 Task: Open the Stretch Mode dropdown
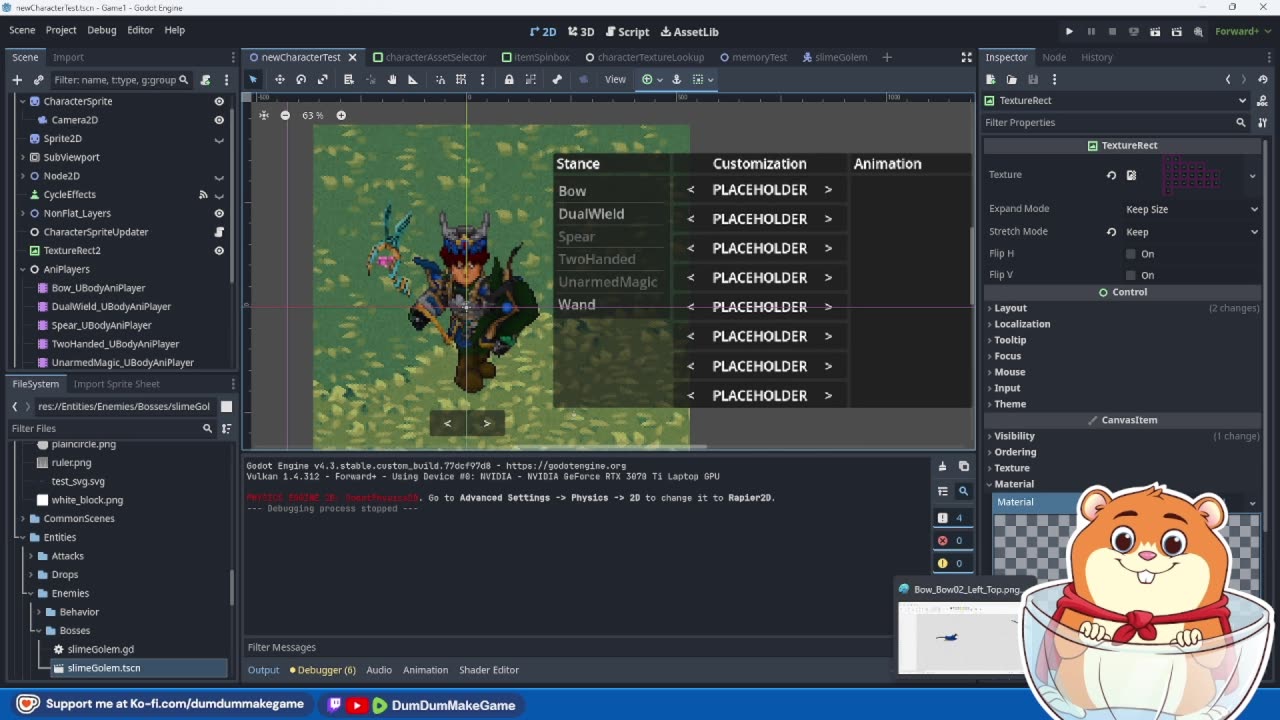[x=1192, y=231]
